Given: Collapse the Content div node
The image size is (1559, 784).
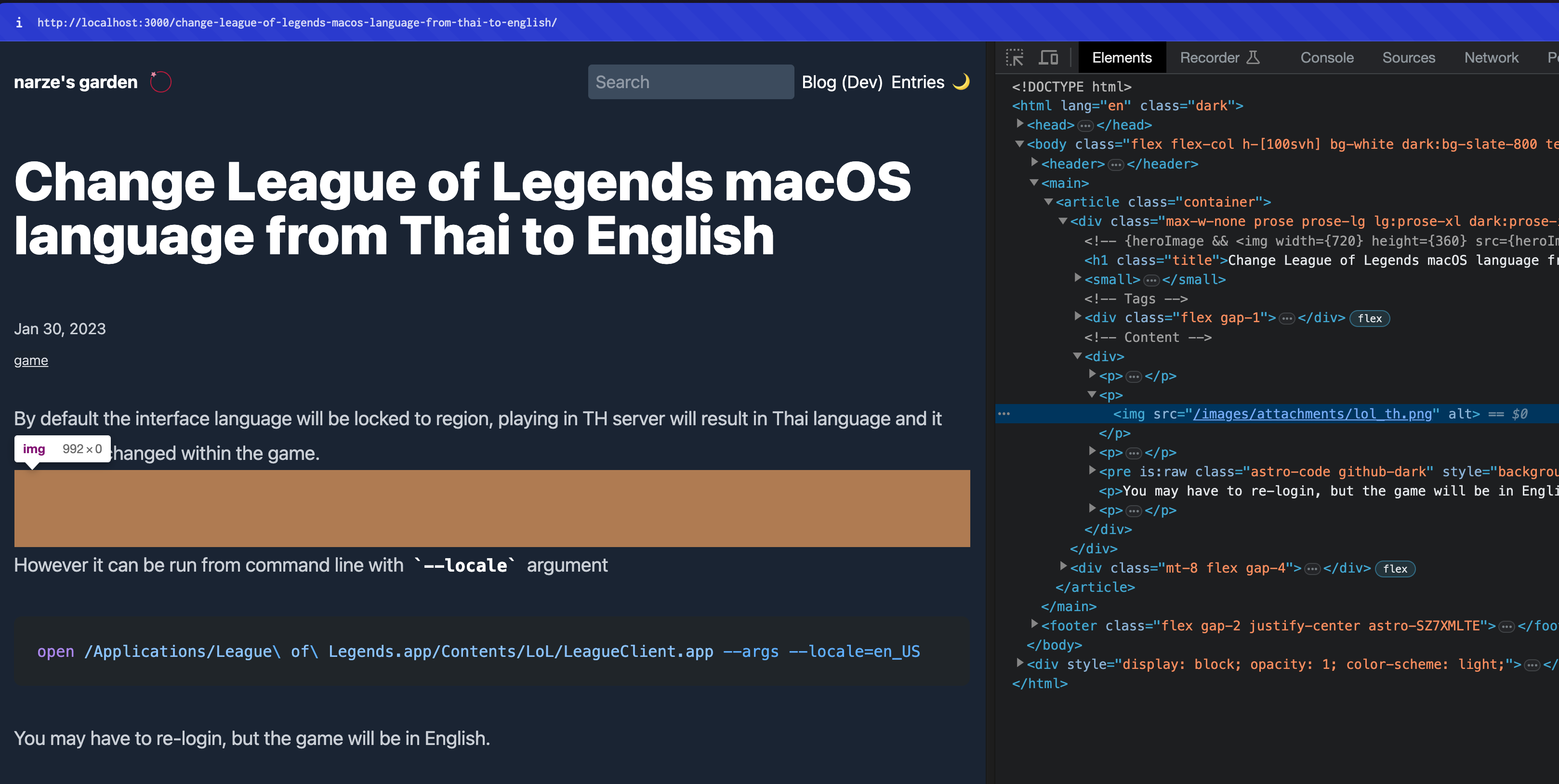Looking at the screenshot, I should (1077, 356).
